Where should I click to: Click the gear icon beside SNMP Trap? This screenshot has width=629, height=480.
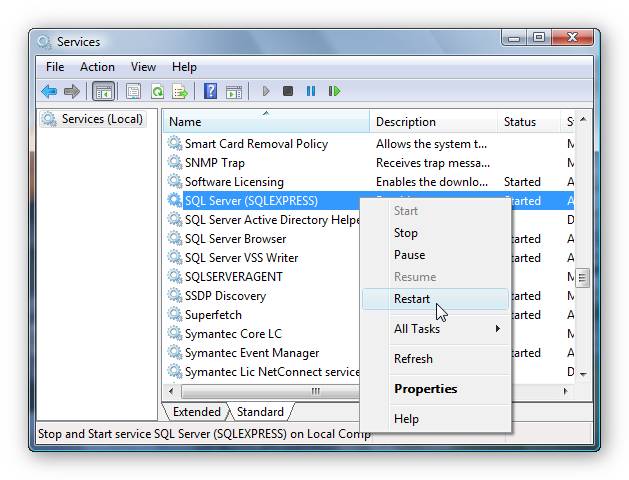click(x=174, y=162)
